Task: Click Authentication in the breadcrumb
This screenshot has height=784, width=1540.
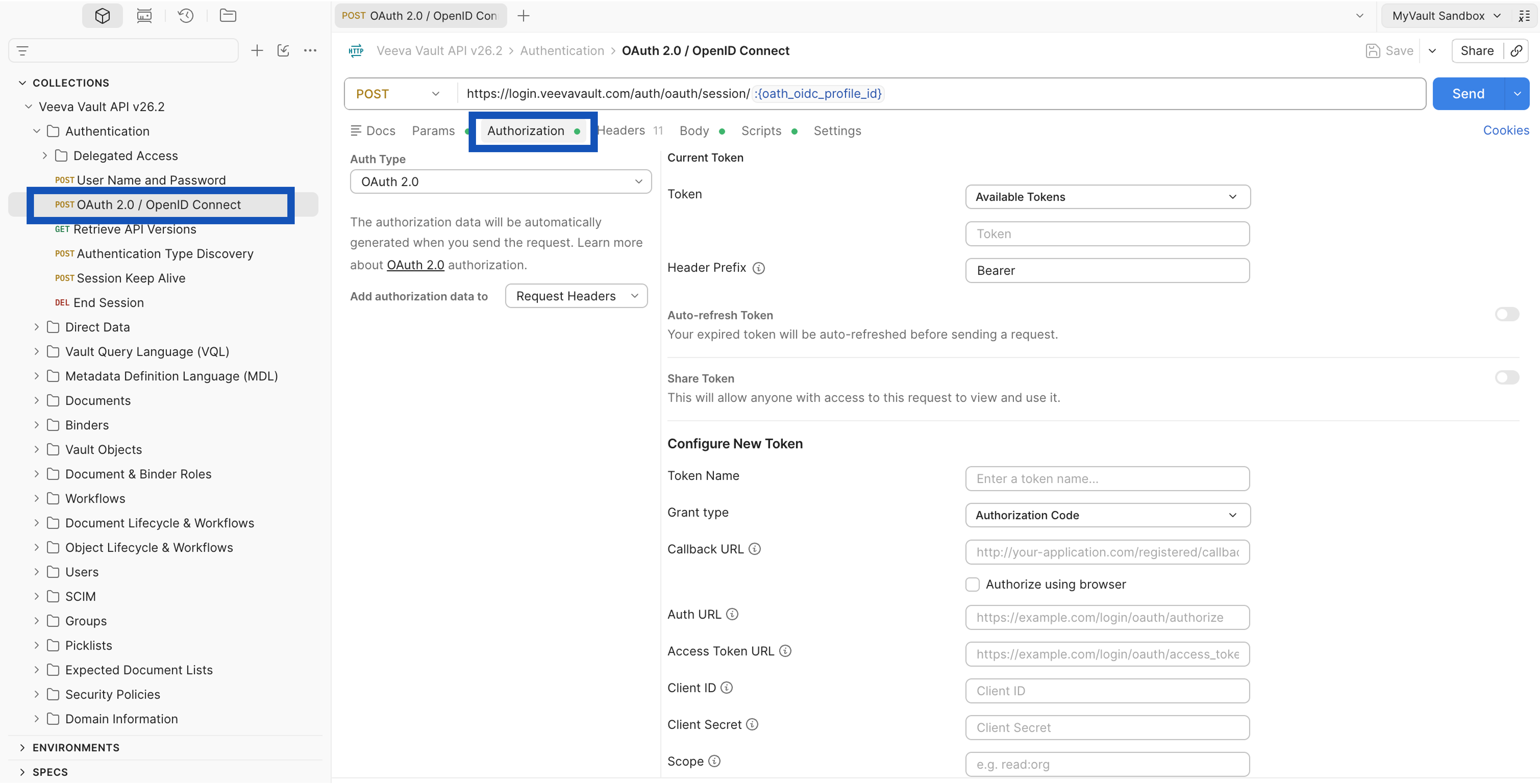Action: (x=562, y=51)
